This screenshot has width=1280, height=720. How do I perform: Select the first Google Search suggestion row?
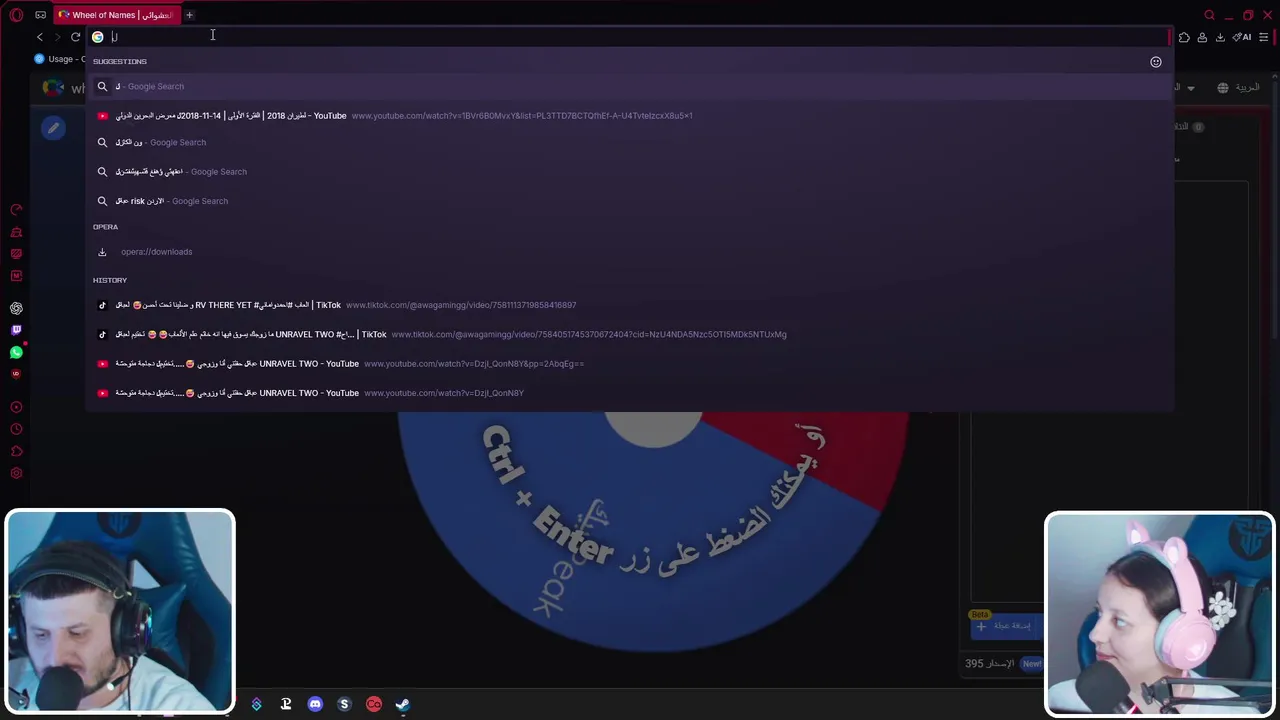click(x=630, y=86)
